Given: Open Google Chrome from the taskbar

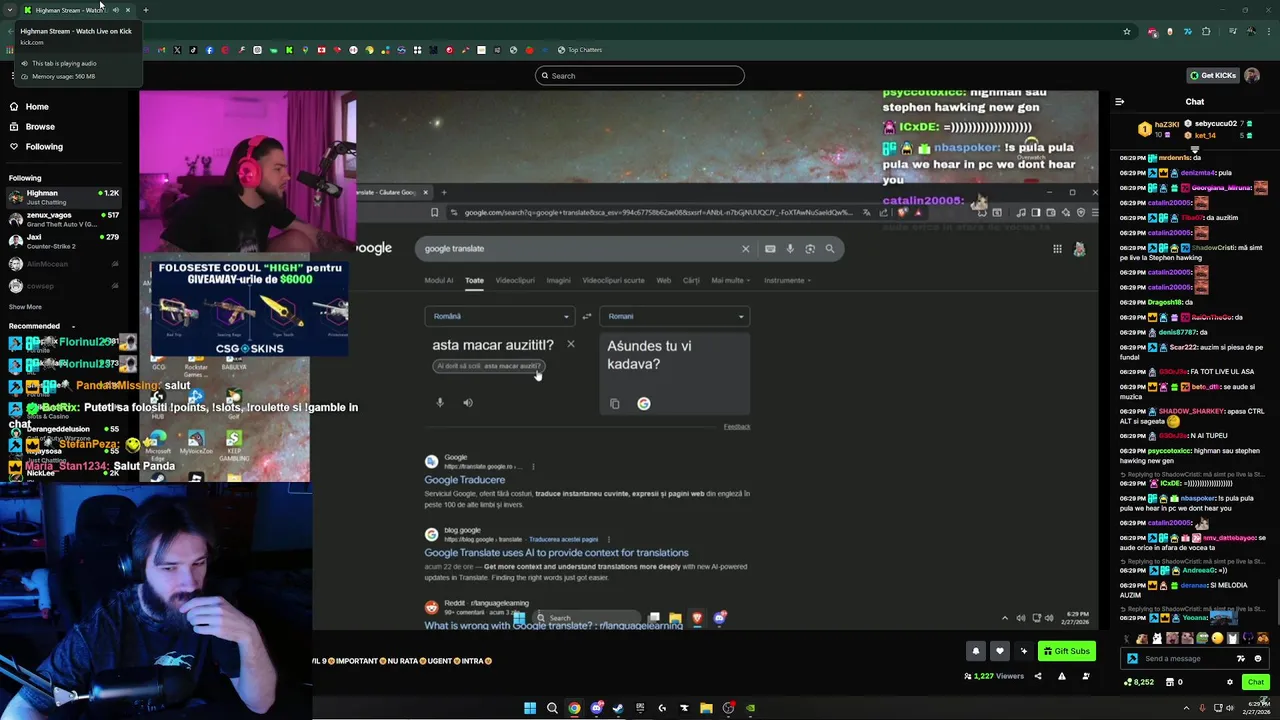Looking at the screenshot, I should pyautogui.click(x=574, y=708).
